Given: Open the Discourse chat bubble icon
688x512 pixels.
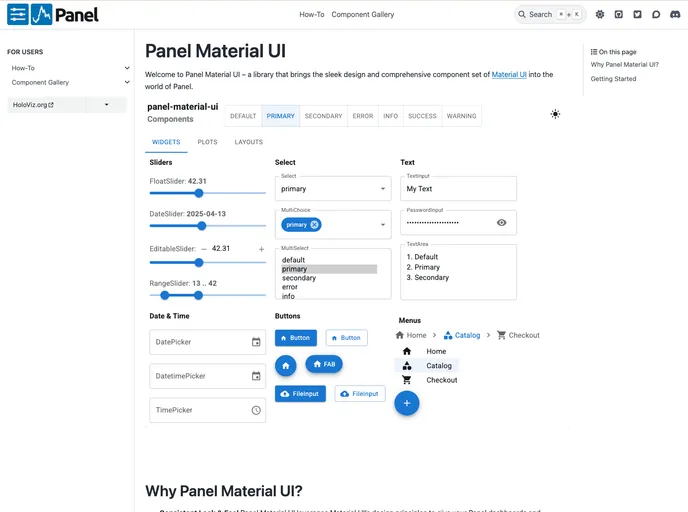Looking at the screenshot, I should [656, 14].
